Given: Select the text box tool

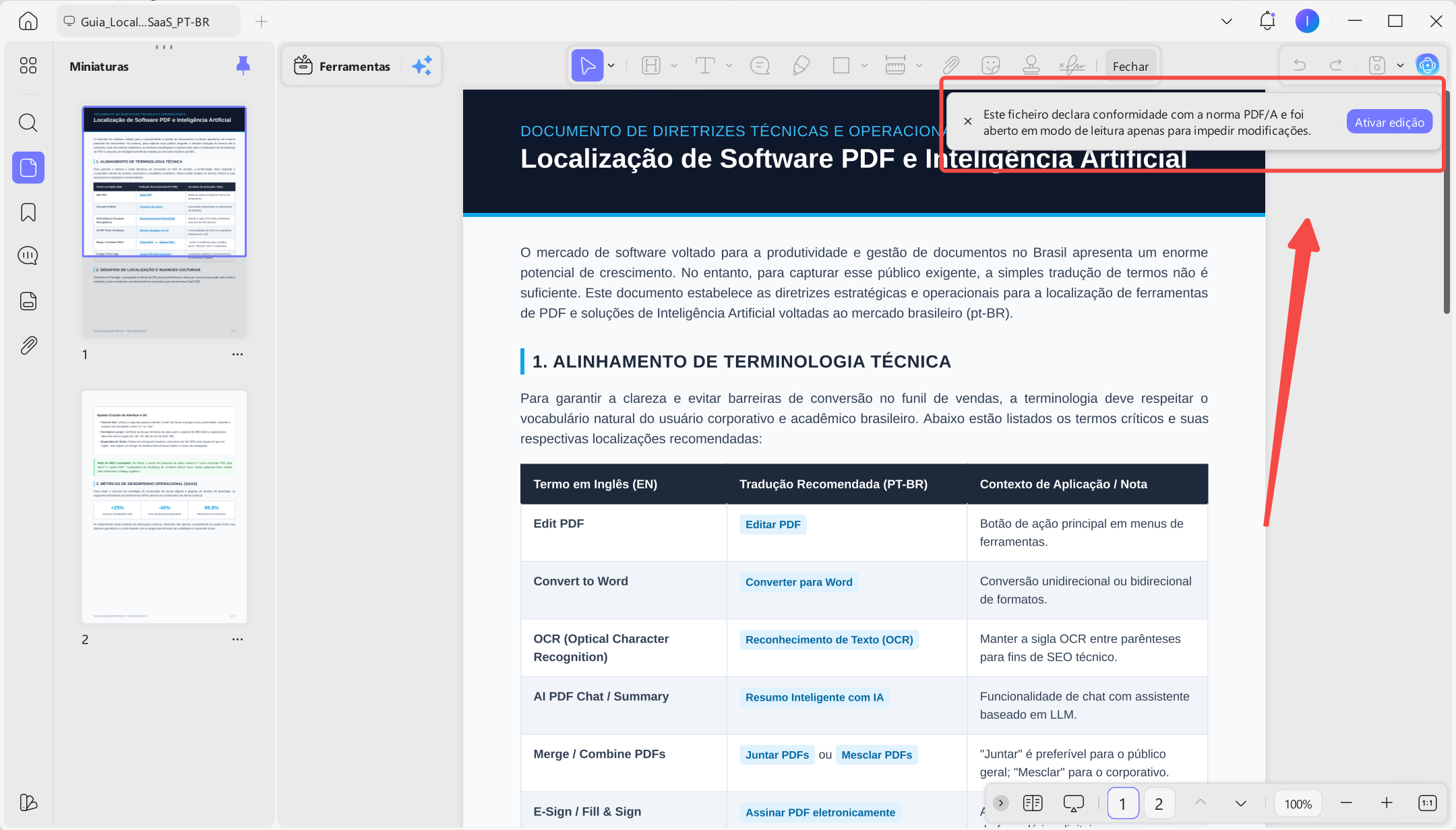Looking at the screenshot, I should 705,65.
